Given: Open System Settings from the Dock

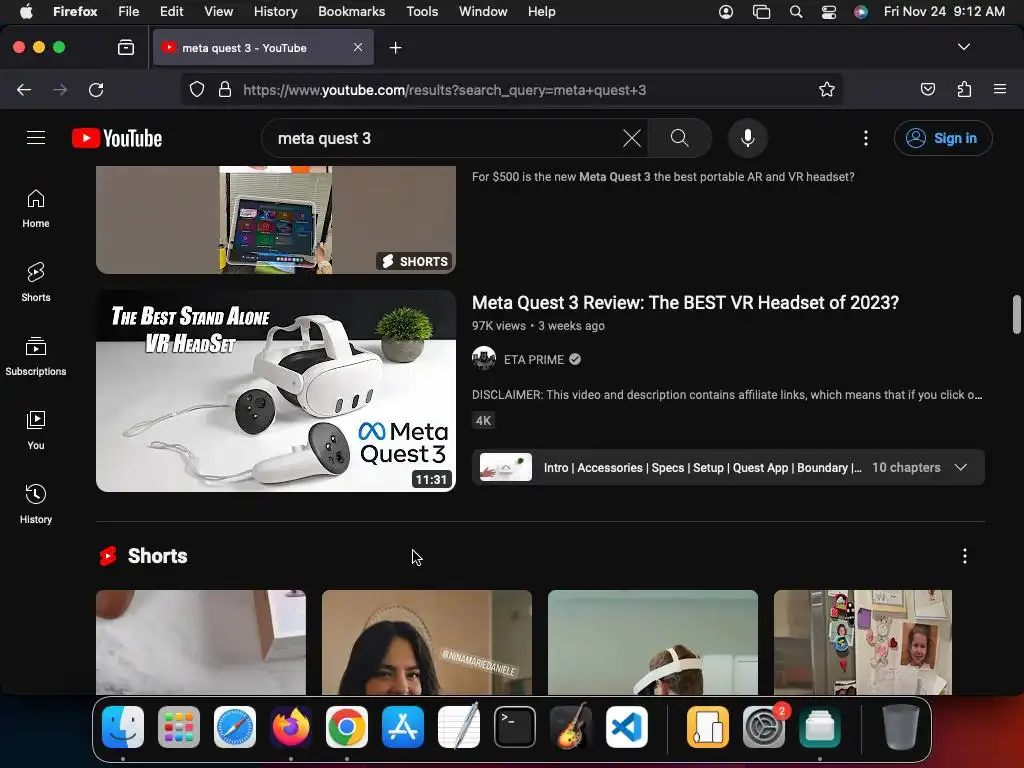Looking at the screenshot, I should coord(764,727).
